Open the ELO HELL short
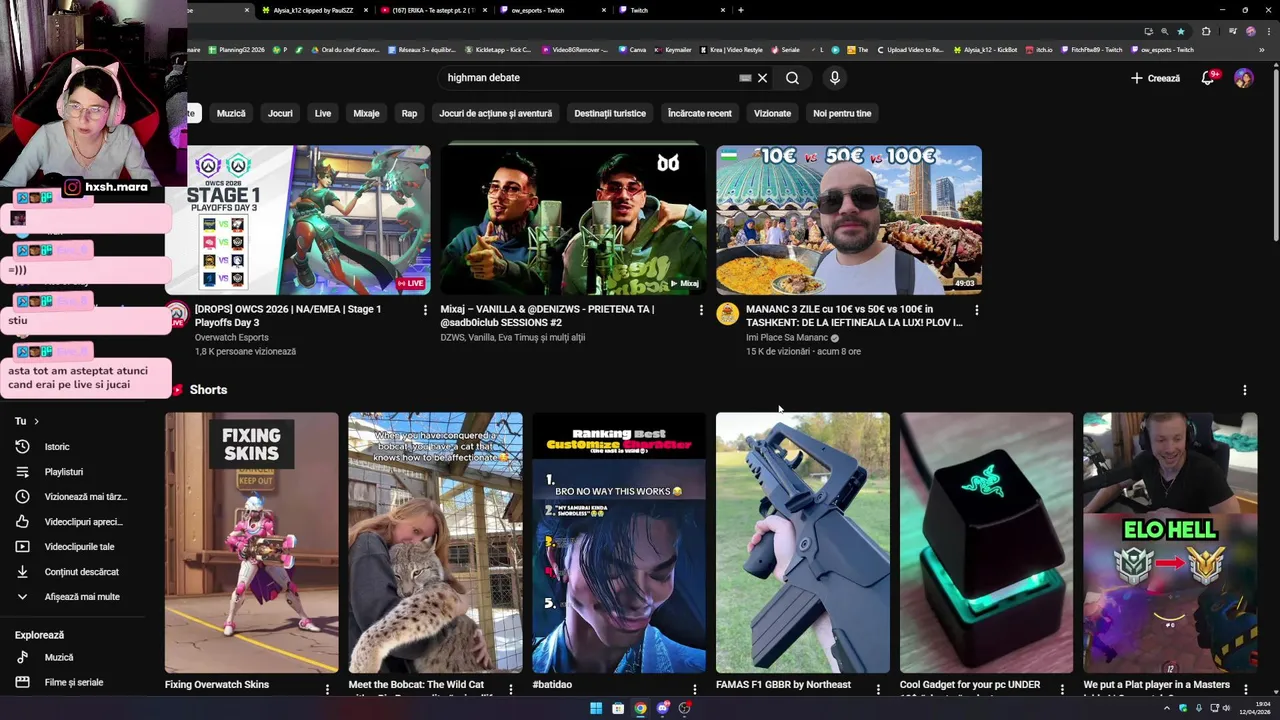Image resolution: width=1280 pixels, height=720 pixels. (1170, 542)
